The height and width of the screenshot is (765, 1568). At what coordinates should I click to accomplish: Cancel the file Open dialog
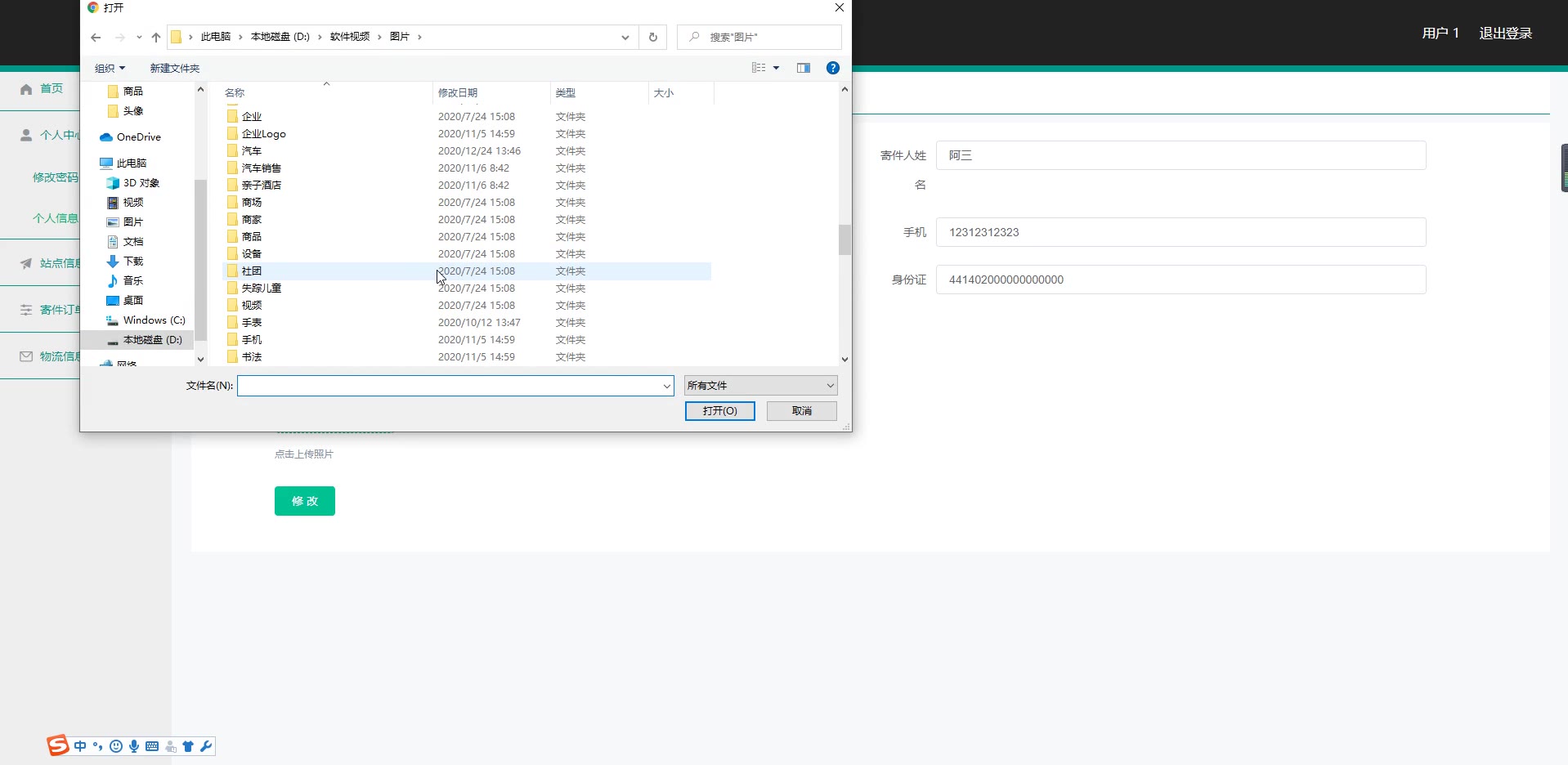point(801,411)
